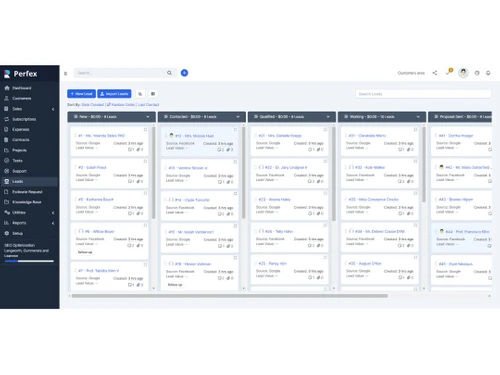
Task: Open the tasks checkmark notification icon
Action: [448, 72]
